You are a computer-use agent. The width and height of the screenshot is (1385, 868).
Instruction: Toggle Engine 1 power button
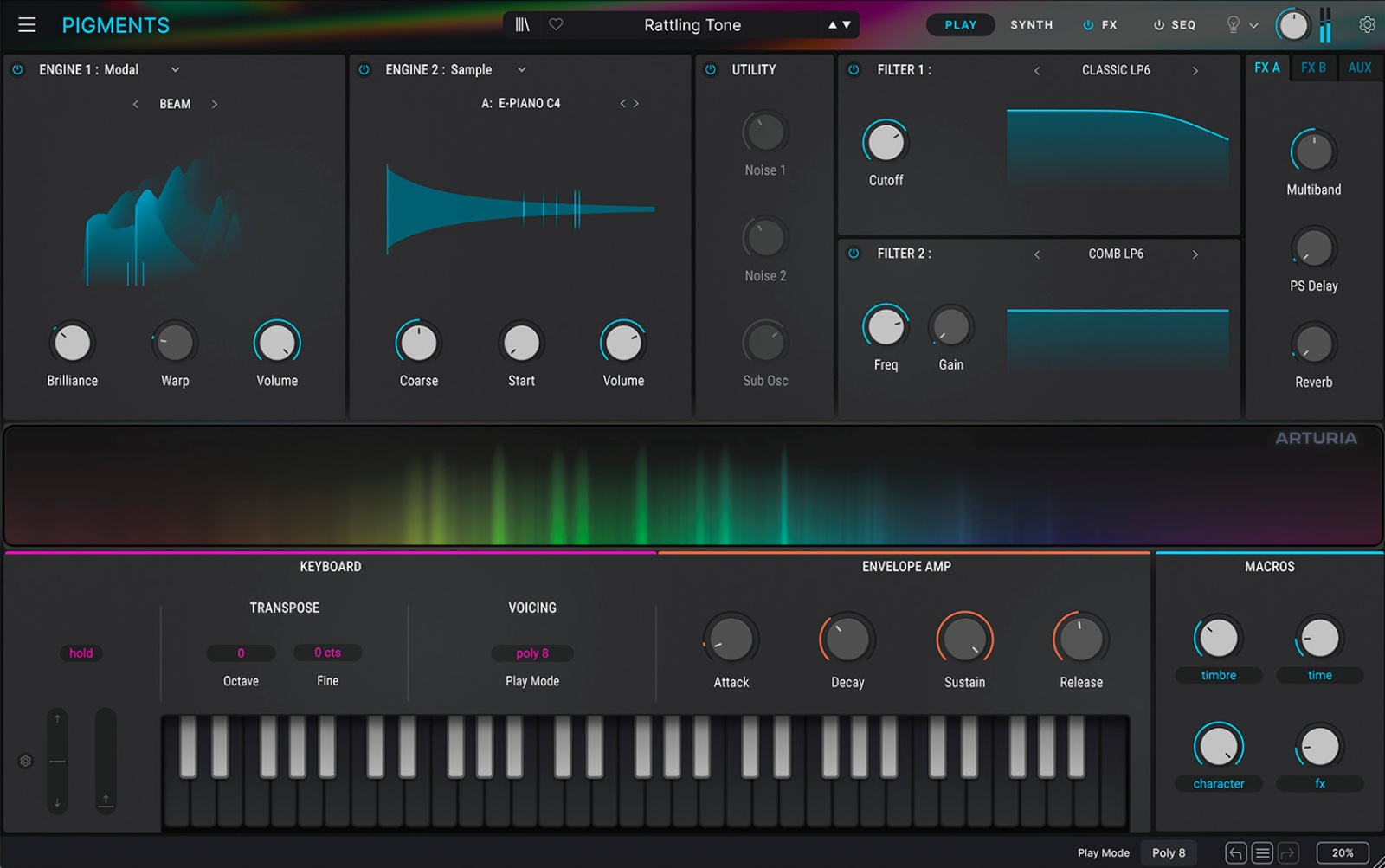click(x=17, y=69)
